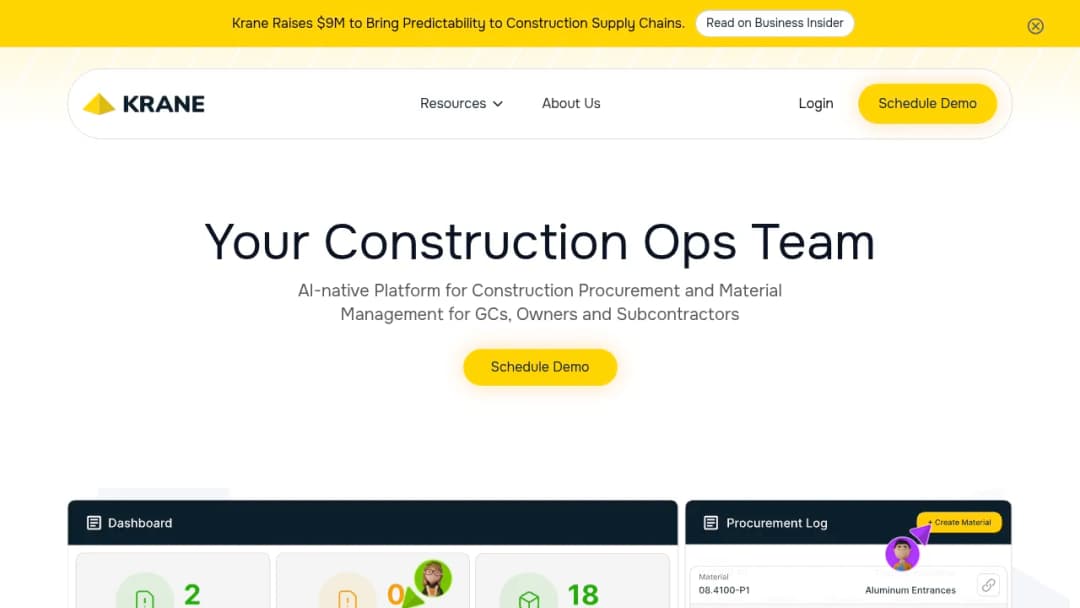1080x608 pixels.
Task: Open the Login page
Action: click(816, 103)
